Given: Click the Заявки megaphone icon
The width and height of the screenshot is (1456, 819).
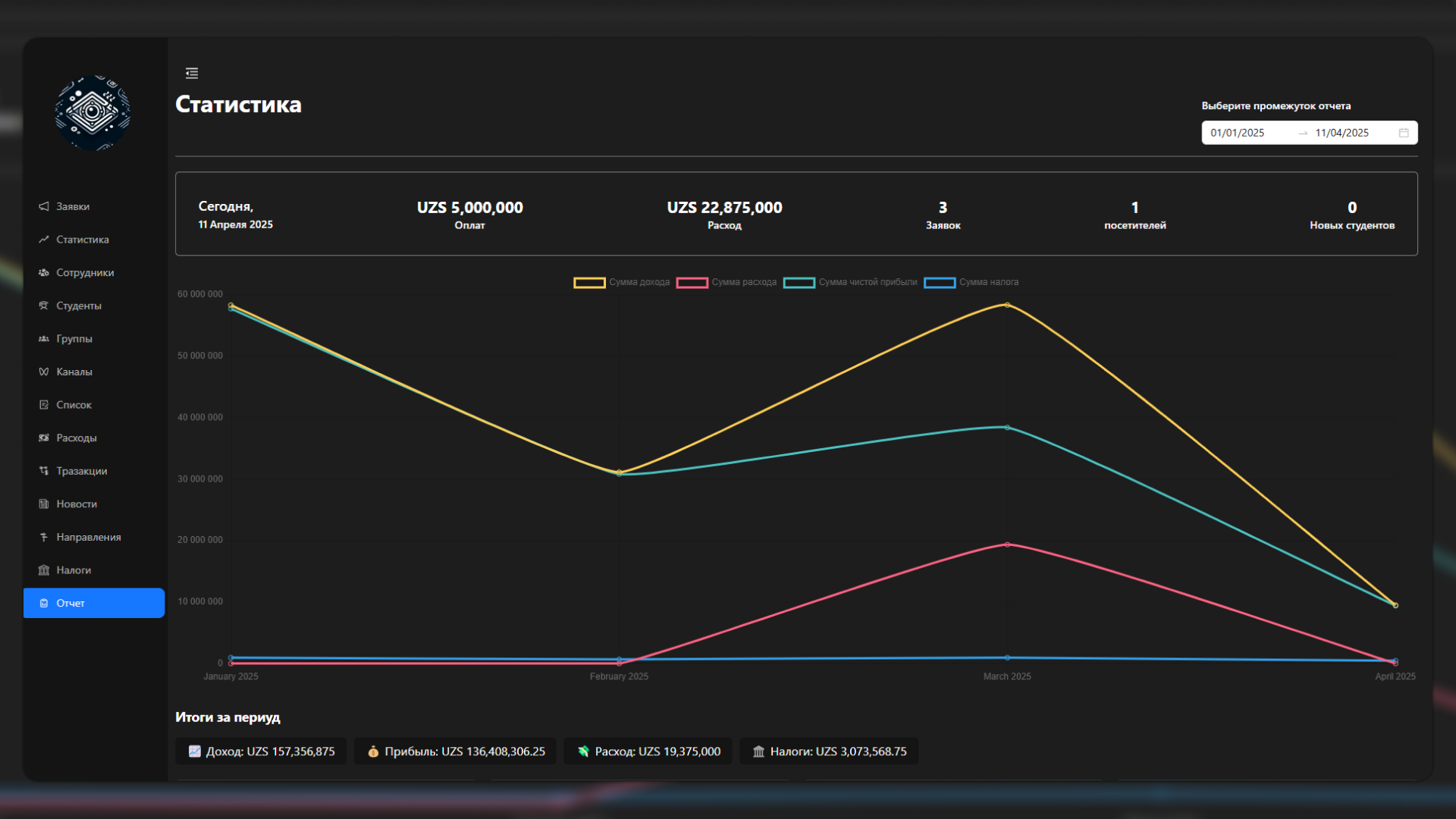Looking at the screenshot, I should 44,206.
